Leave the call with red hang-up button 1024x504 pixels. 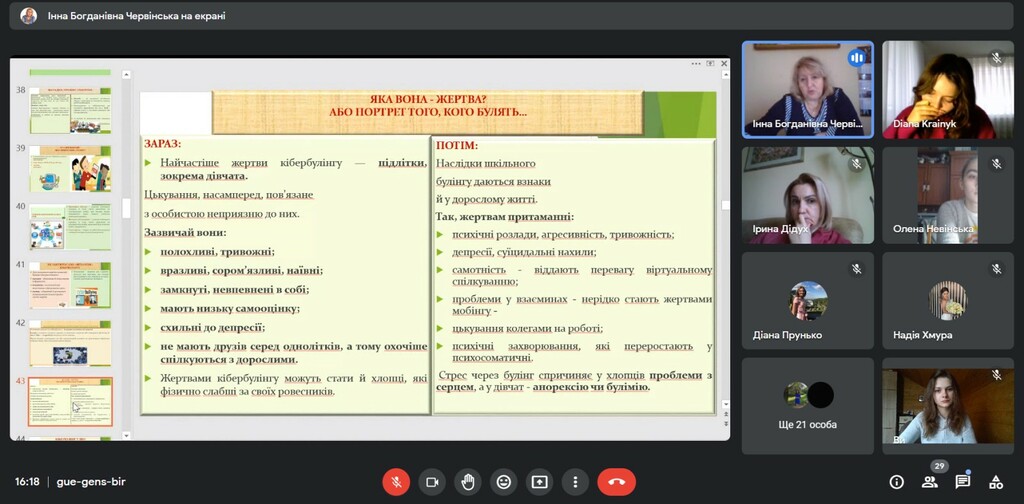pos(616,482)
